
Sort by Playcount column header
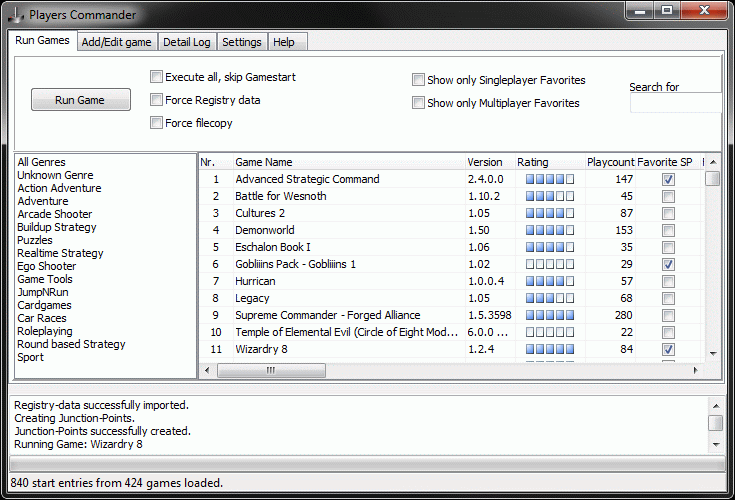tap(610, 162)
